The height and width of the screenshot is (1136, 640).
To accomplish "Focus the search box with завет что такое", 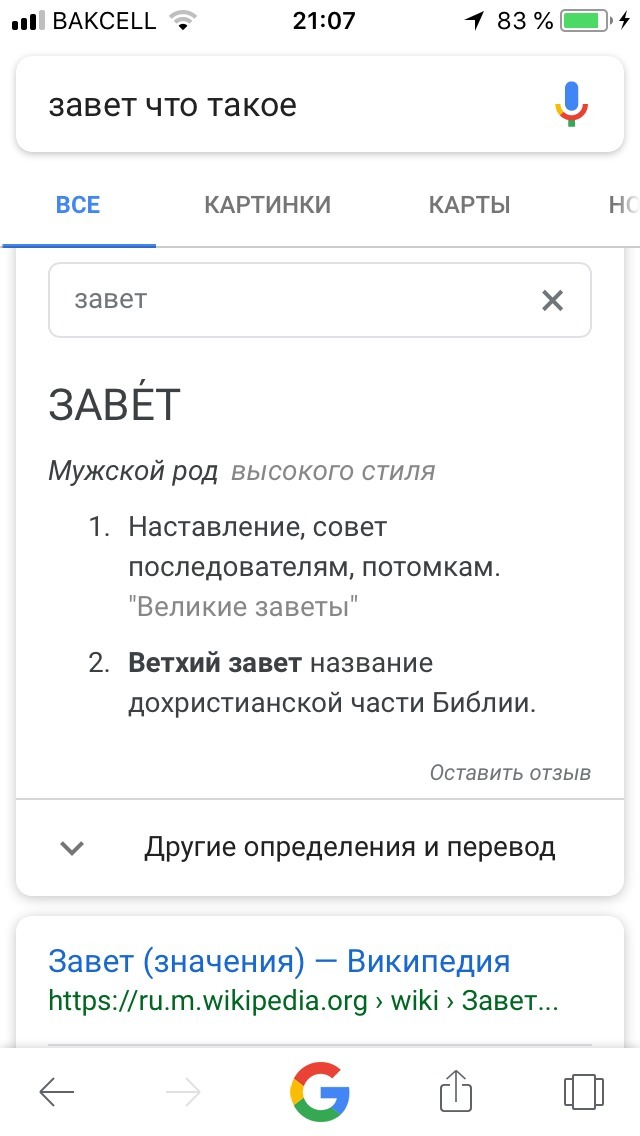I will click(x=283, y=105).
